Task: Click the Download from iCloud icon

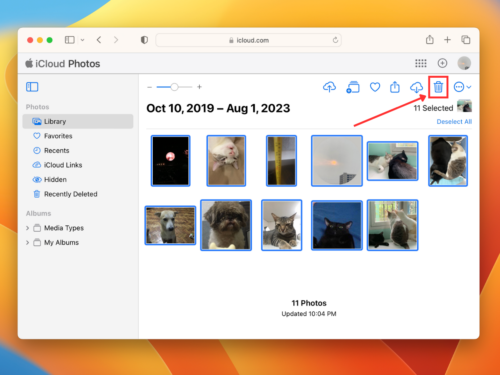Action: click(x=416, y=87)
